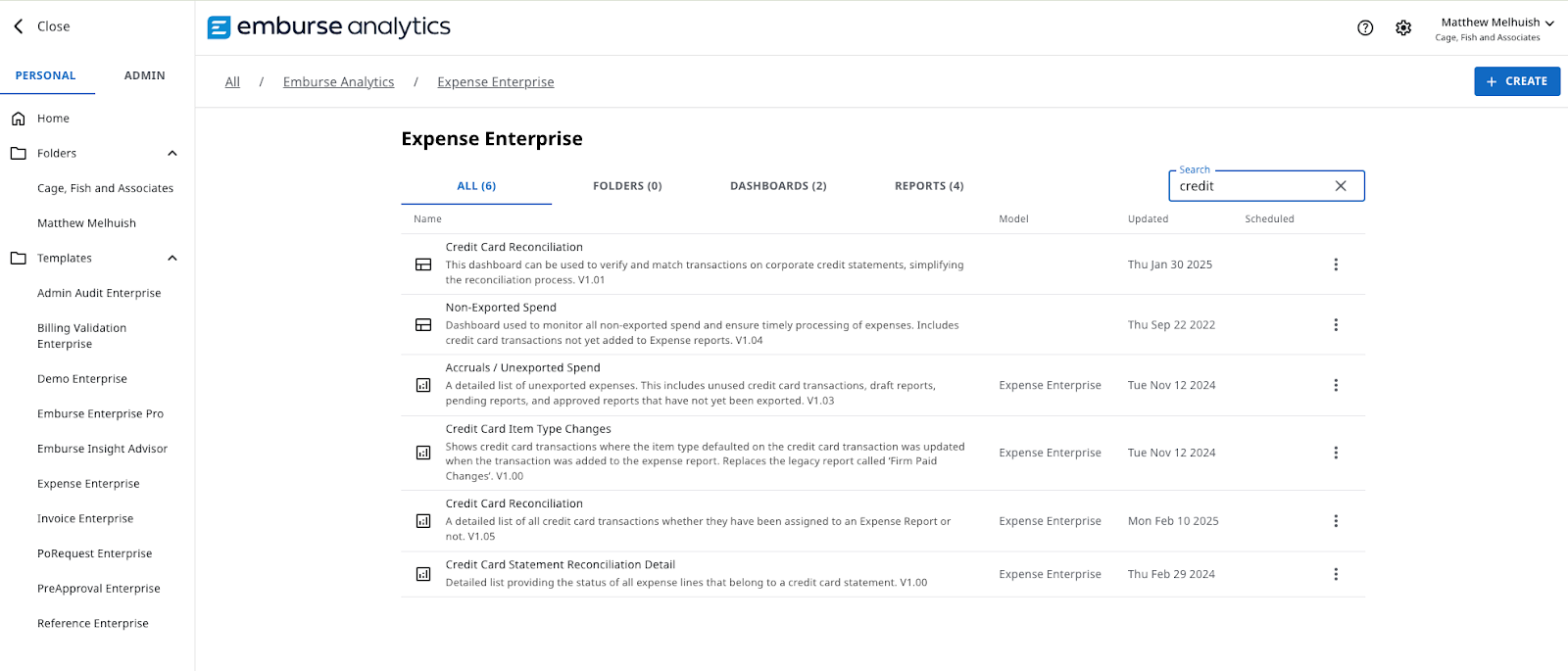Click the back arrow next to Close

pyautogui.click(x=19, y=26)
